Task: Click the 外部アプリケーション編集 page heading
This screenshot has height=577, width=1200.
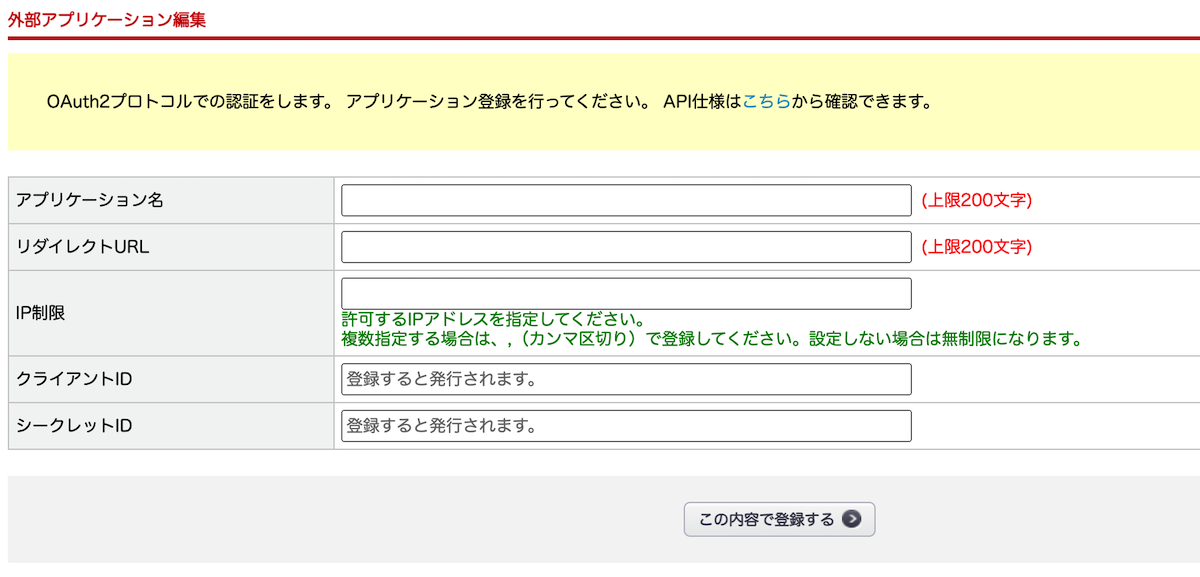Action: 107,19
